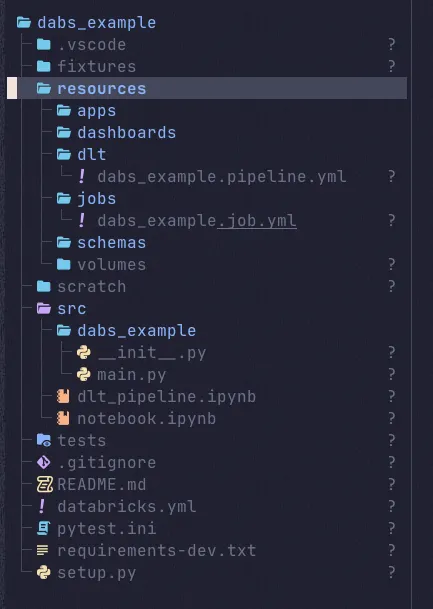The image size is (433, 609).
Task: Click the text file icon beside requirements-dev.txt
Action: coord(42,551)
